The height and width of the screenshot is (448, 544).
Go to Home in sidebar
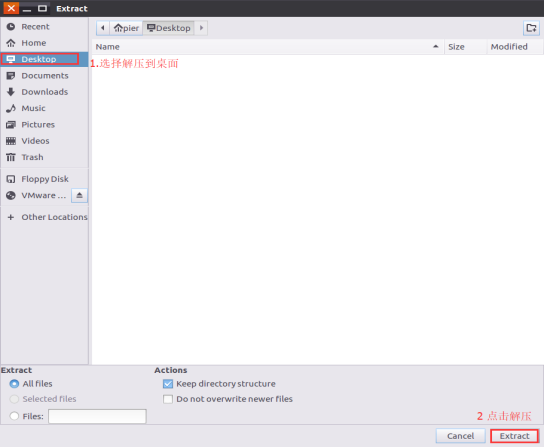44,43
